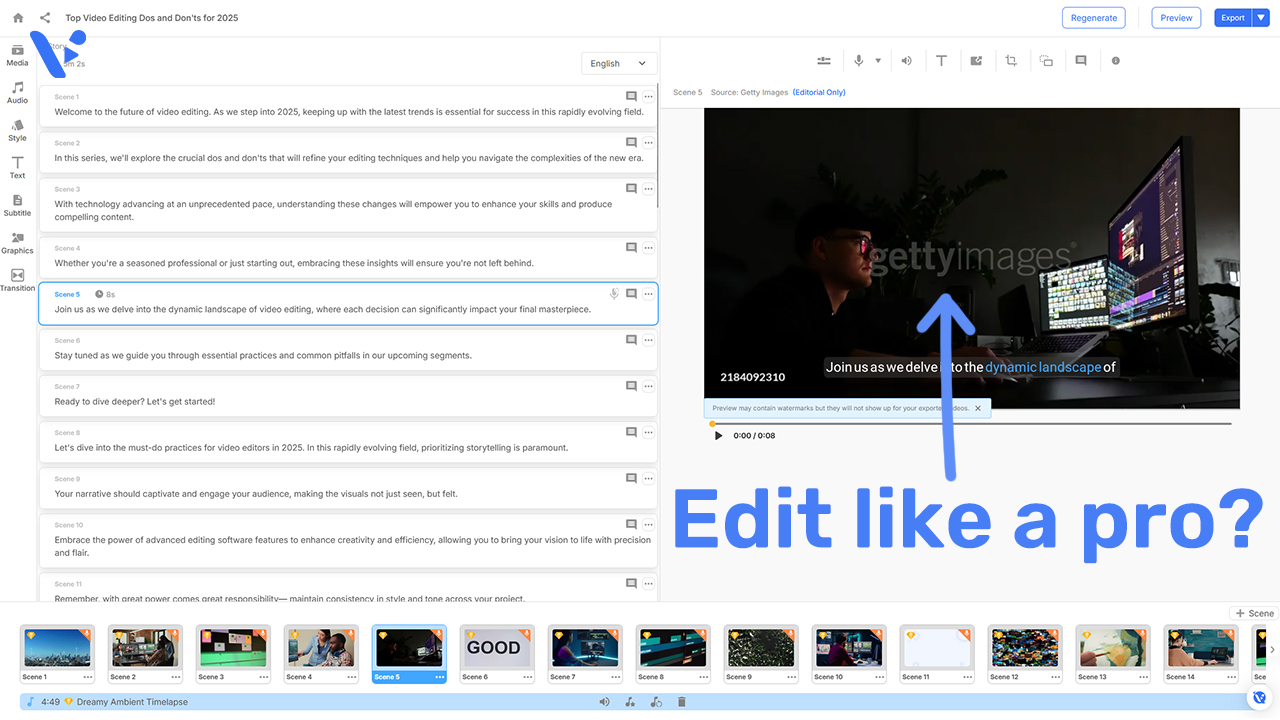The width and height of the screenshot is (1280, 720).
Task: Expand the voiceover microphone dropdown arrow
Action: [x=878, y=61]
